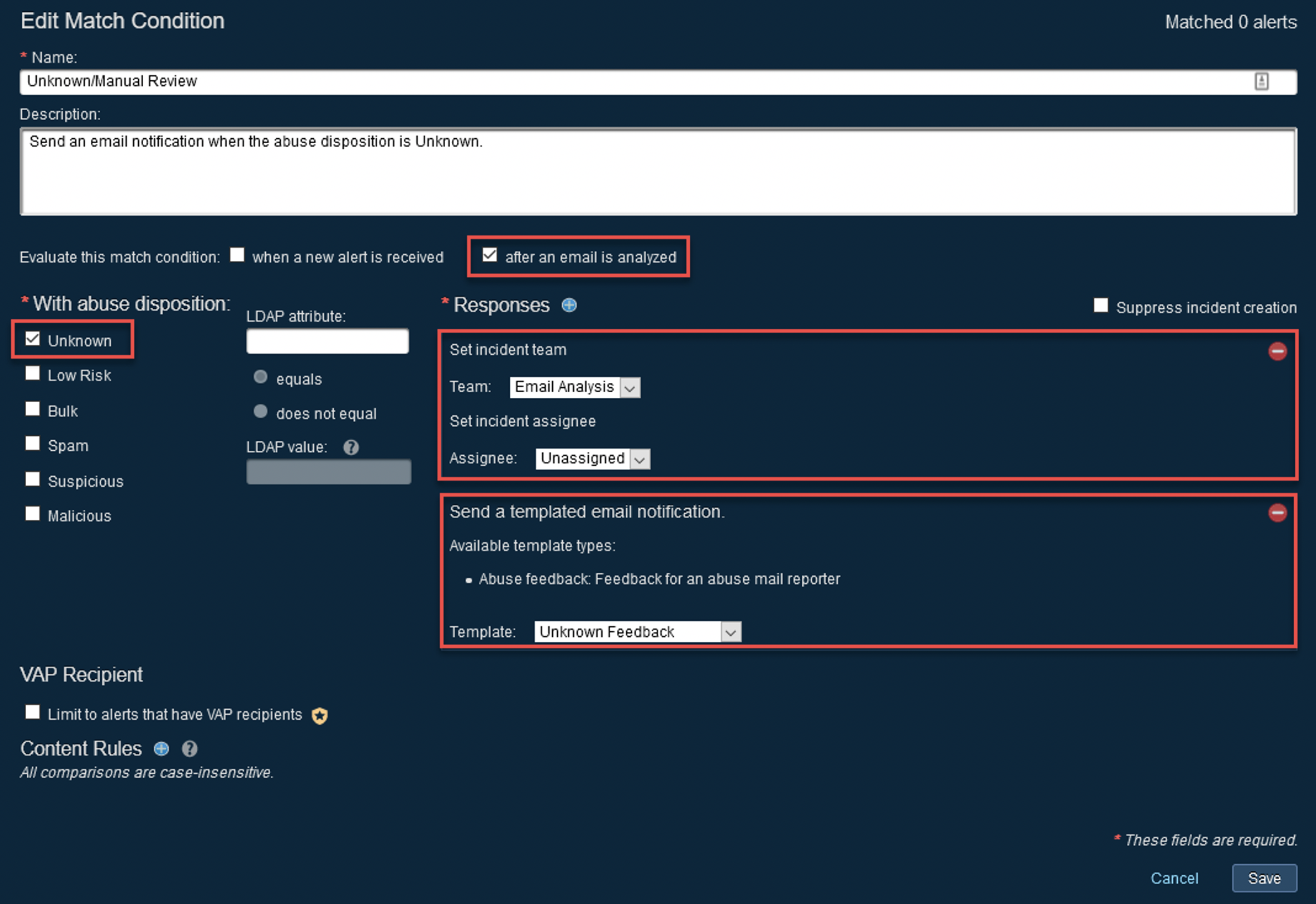
Task: Click into the LDAP attribute field
Action: [327, 342]
